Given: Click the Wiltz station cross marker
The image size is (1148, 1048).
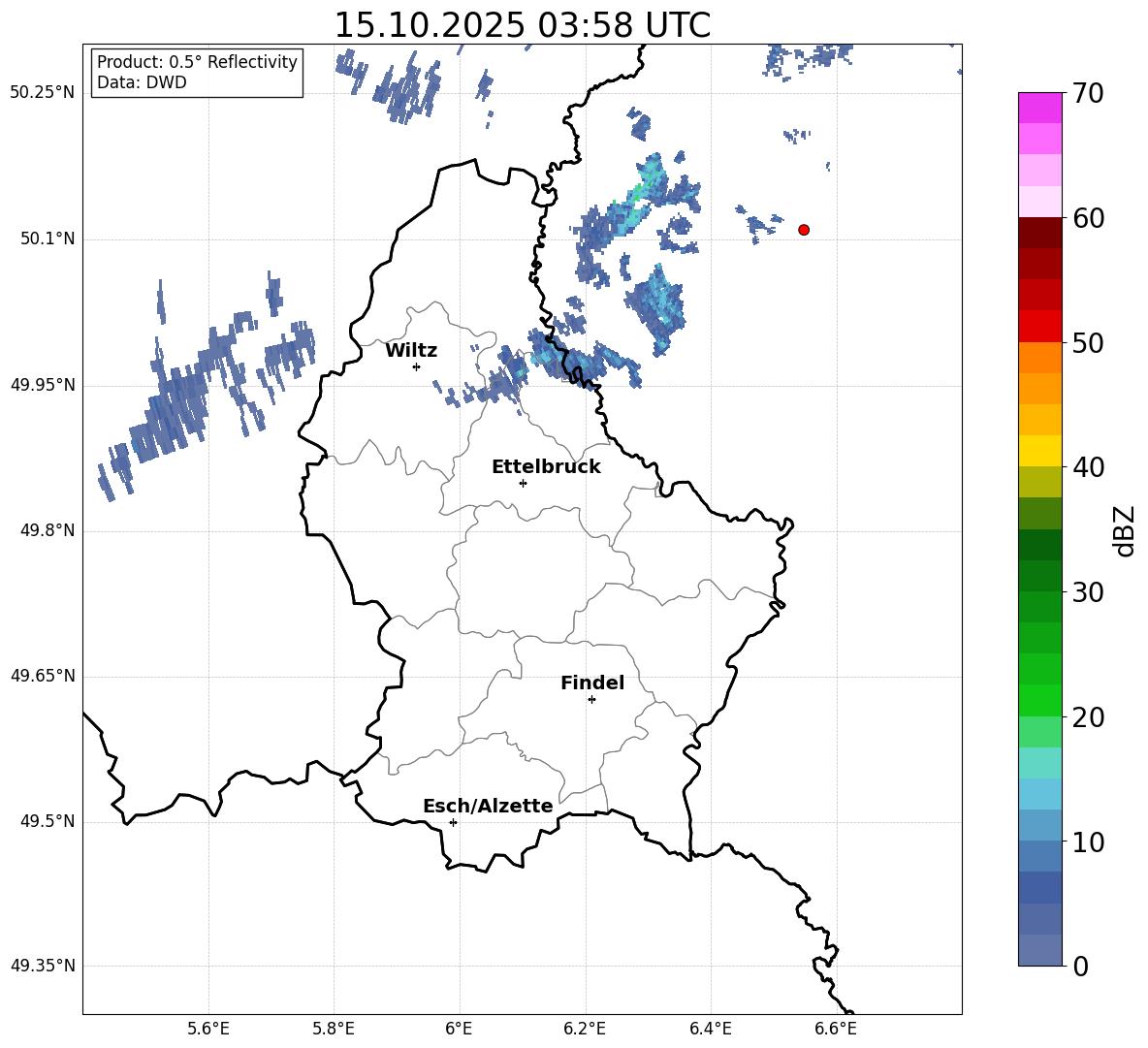Looking at the screenshot, I should point(417,366).
